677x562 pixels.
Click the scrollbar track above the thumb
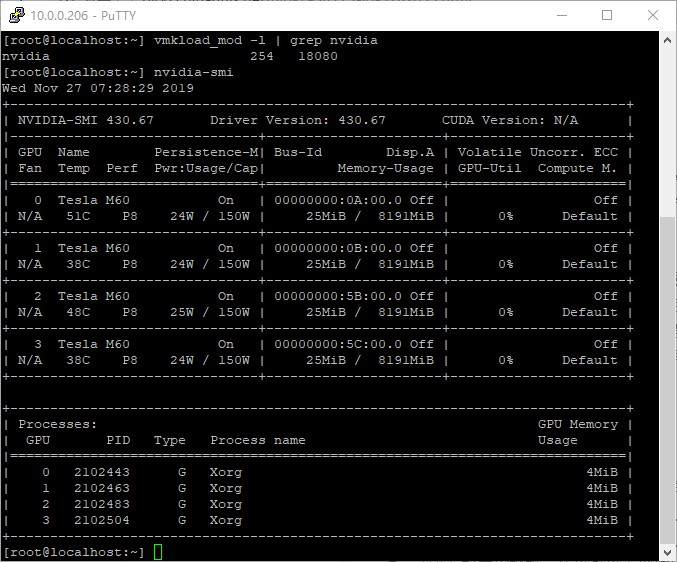[x=668, y=130]
